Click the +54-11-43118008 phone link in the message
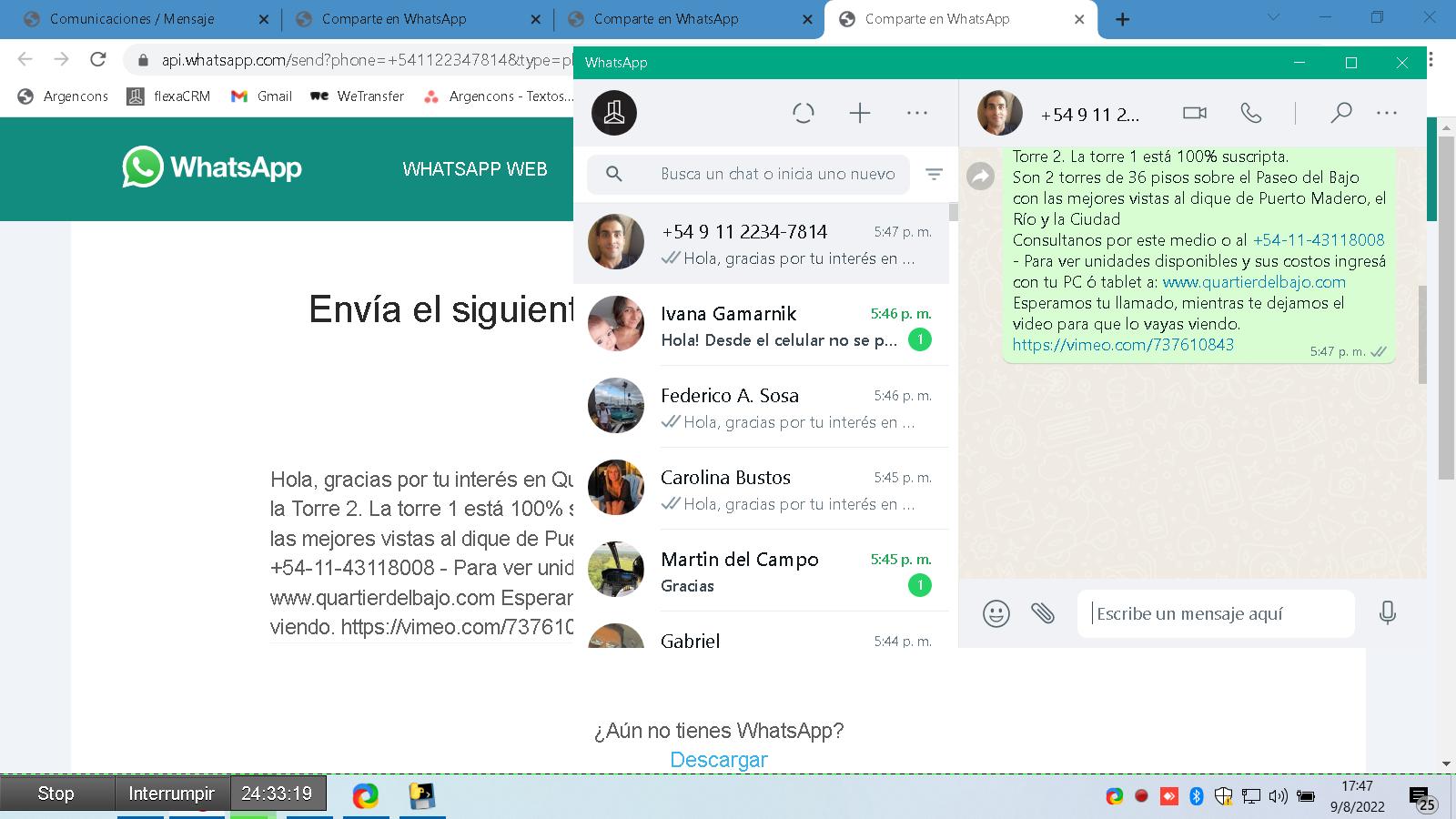The image size is (1456, 819). (x=1319, y=240)
